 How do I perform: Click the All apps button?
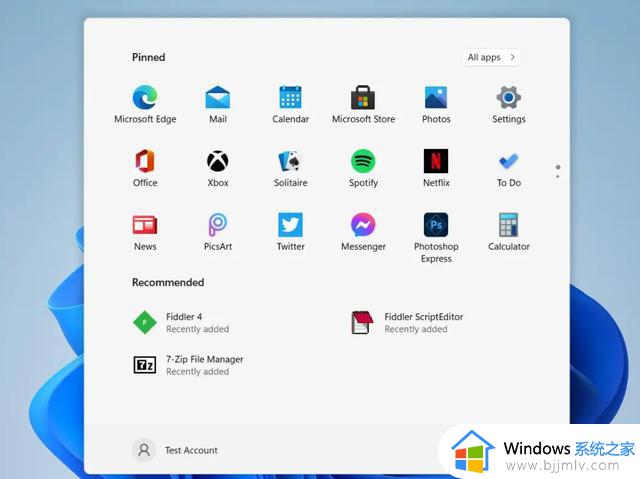pyautogui.click(x=491, y=57)
